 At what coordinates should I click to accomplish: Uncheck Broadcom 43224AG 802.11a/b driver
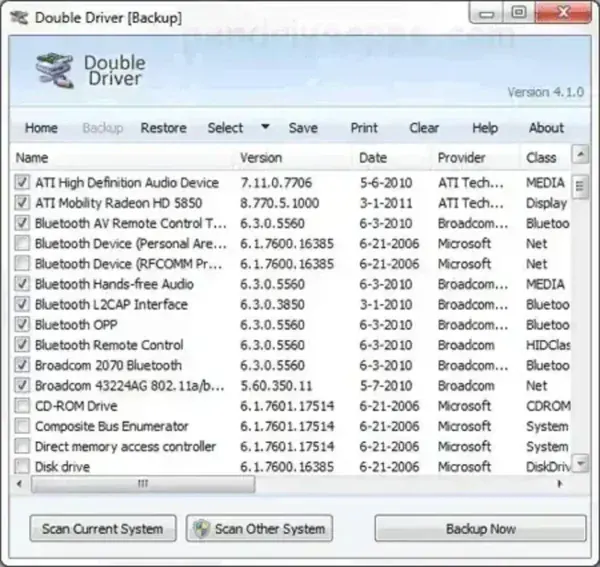coord(22,385)
